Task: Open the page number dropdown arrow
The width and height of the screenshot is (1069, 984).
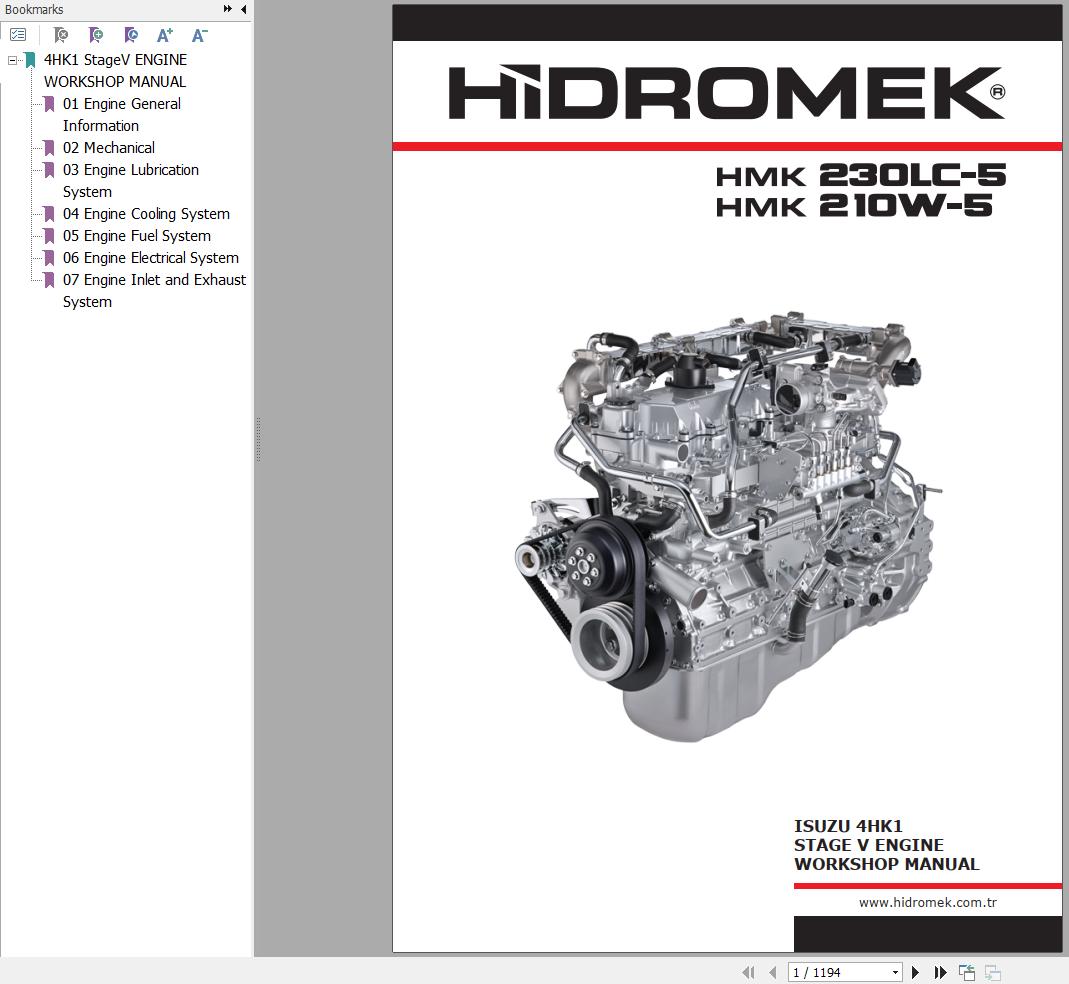Action: click(895, 972)
